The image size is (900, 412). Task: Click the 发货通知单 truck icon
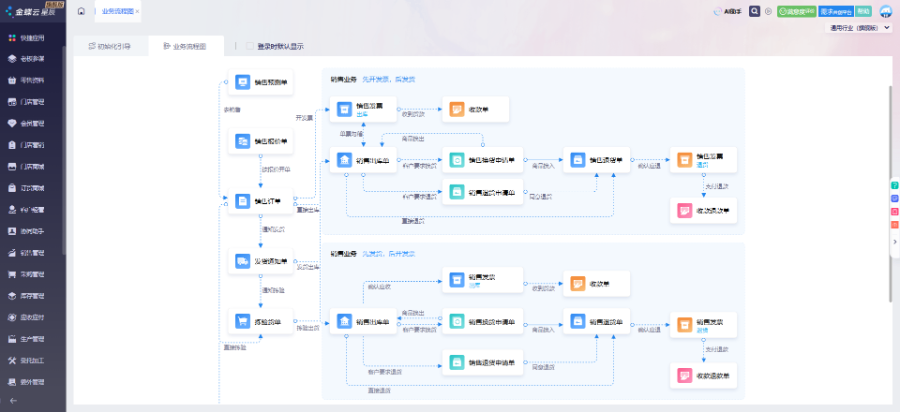point(243,261)
